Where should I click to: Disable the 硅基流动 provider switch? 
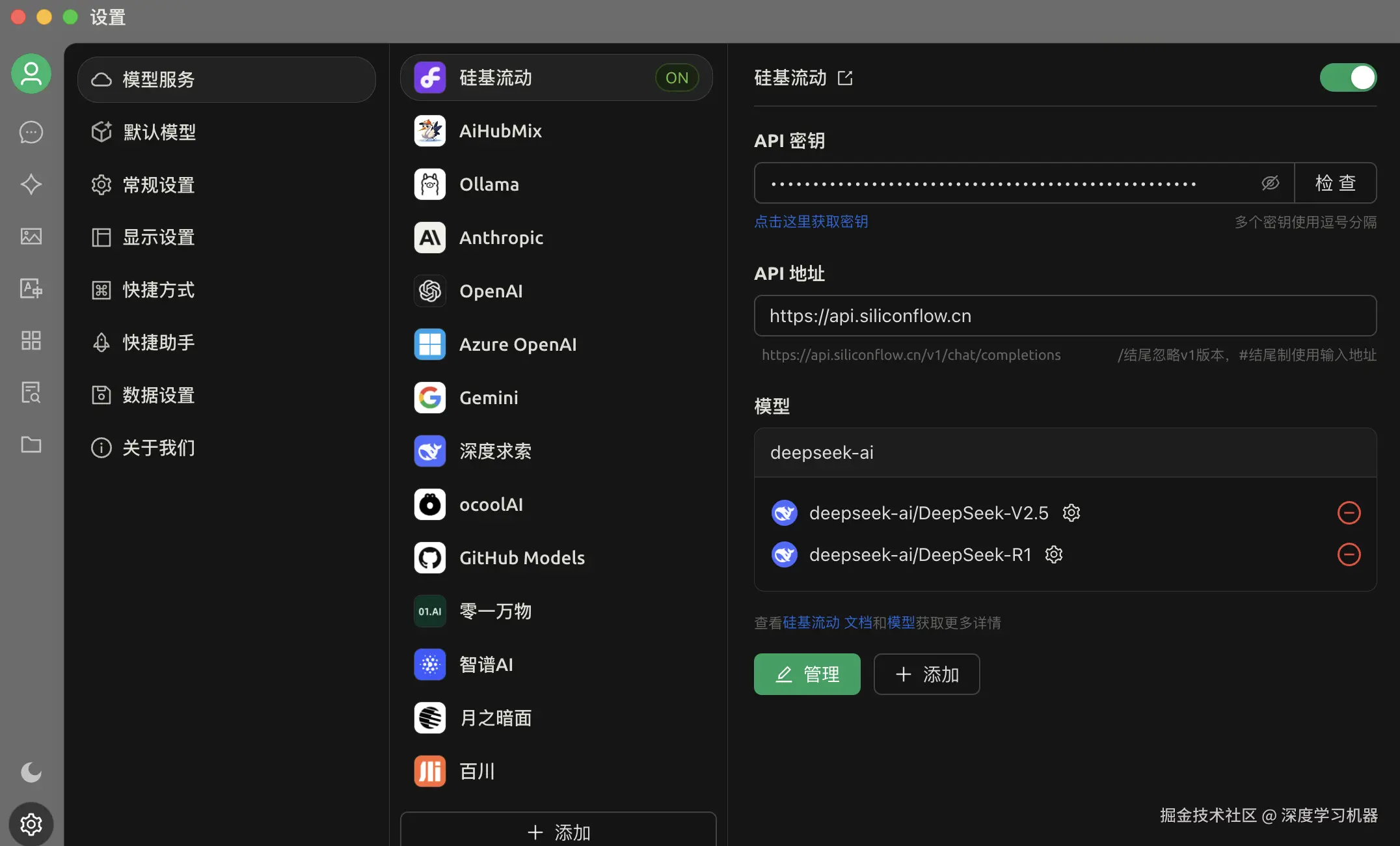[1348, 77]
